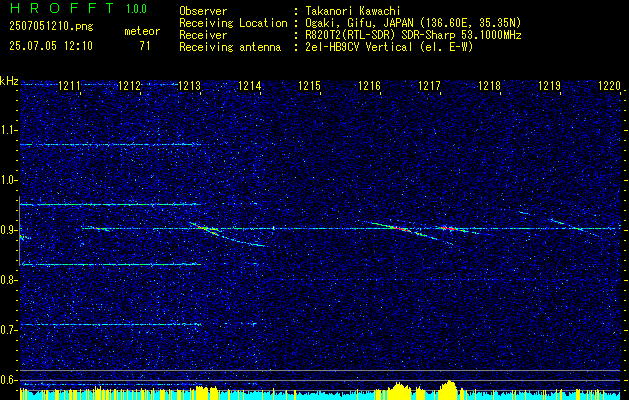Click the date stamp 25.07.05 12:10
Image resolution: width=629 pixels, height=400 pixels.
pos(51,46)
